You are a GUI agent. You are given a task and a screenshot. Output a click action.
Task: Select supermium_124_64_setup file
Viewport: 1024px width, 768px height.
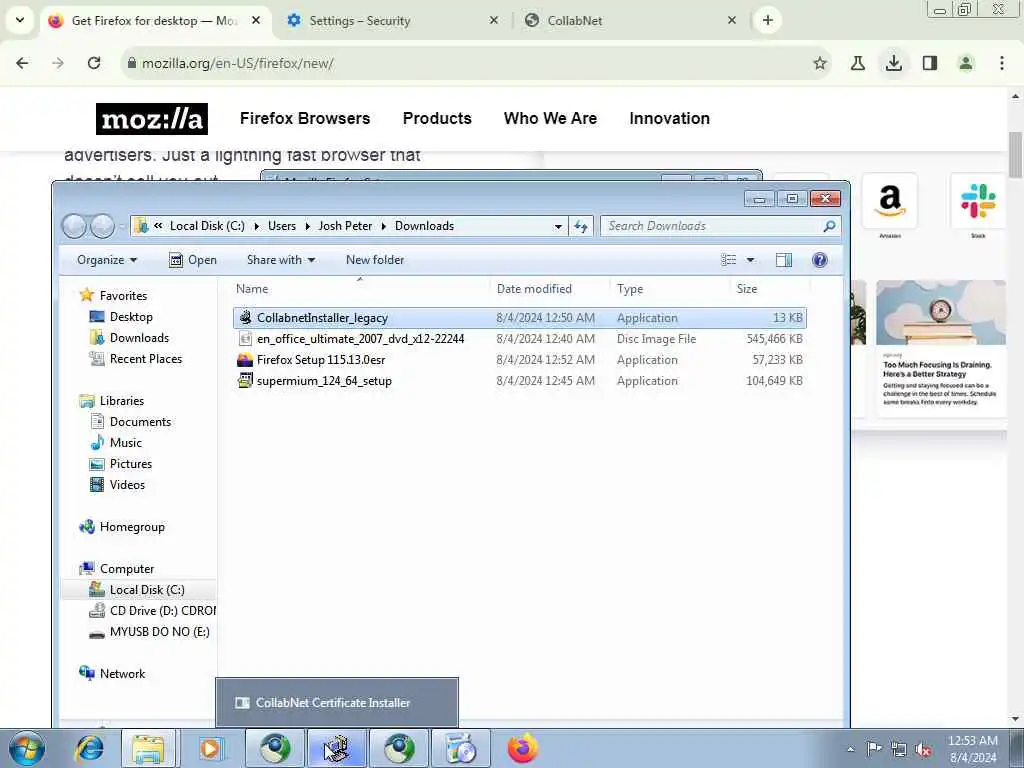(x=519, y=381)
